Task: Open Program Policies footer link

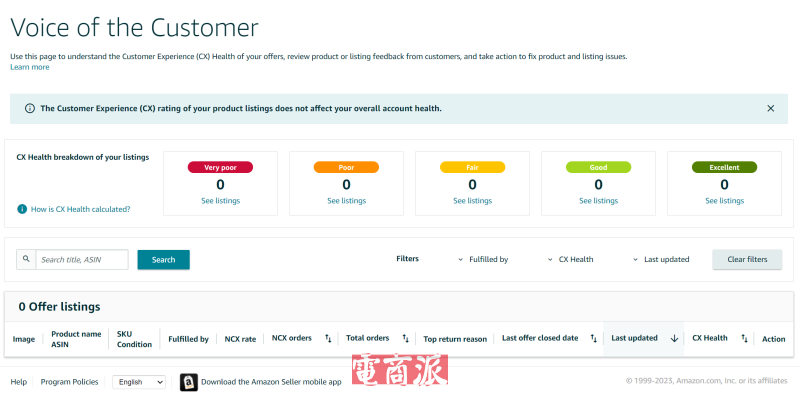Action: tap(69, 382)
